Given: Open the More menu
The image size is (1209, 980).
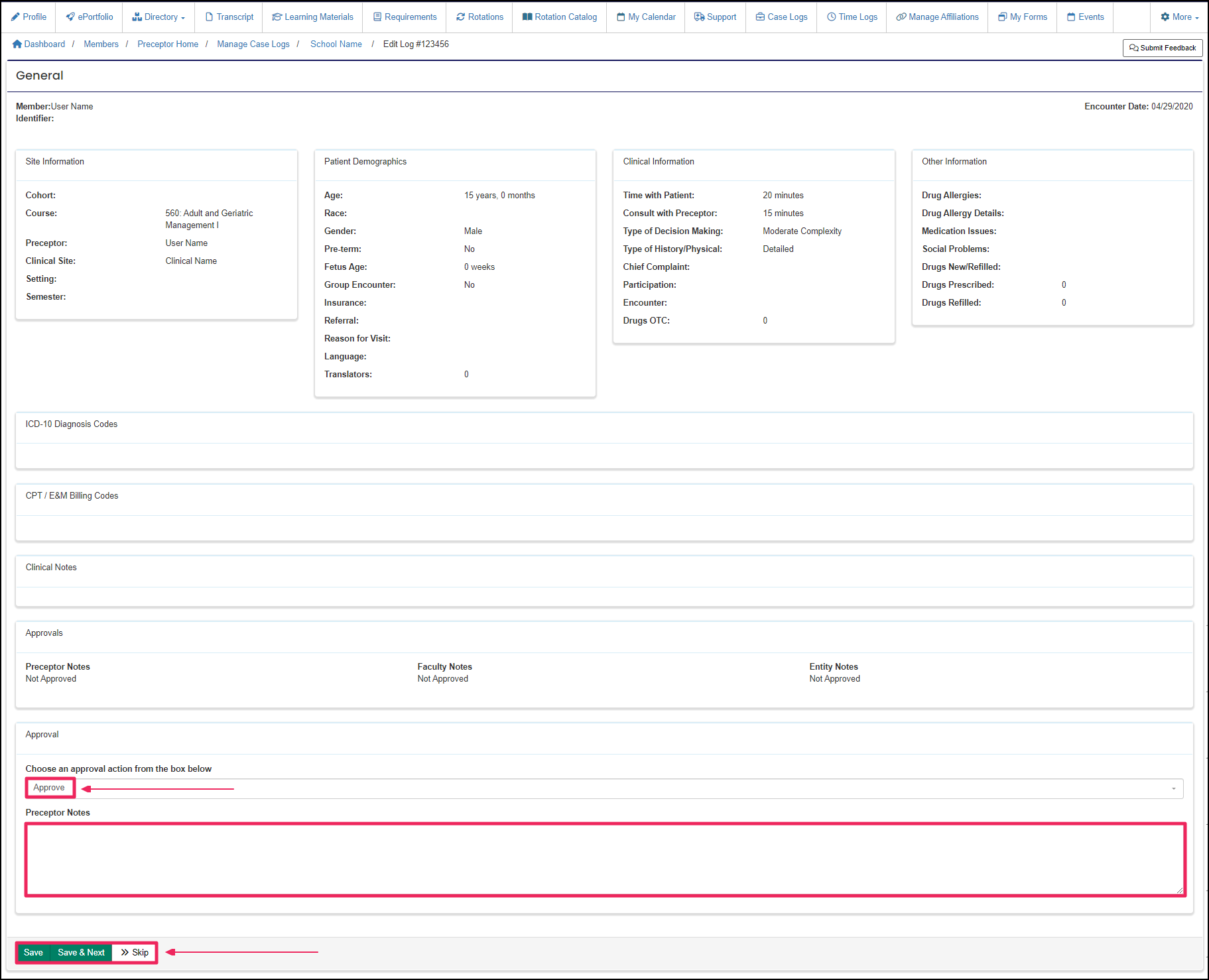Looking at the screenshot, I should [1179, 17].
